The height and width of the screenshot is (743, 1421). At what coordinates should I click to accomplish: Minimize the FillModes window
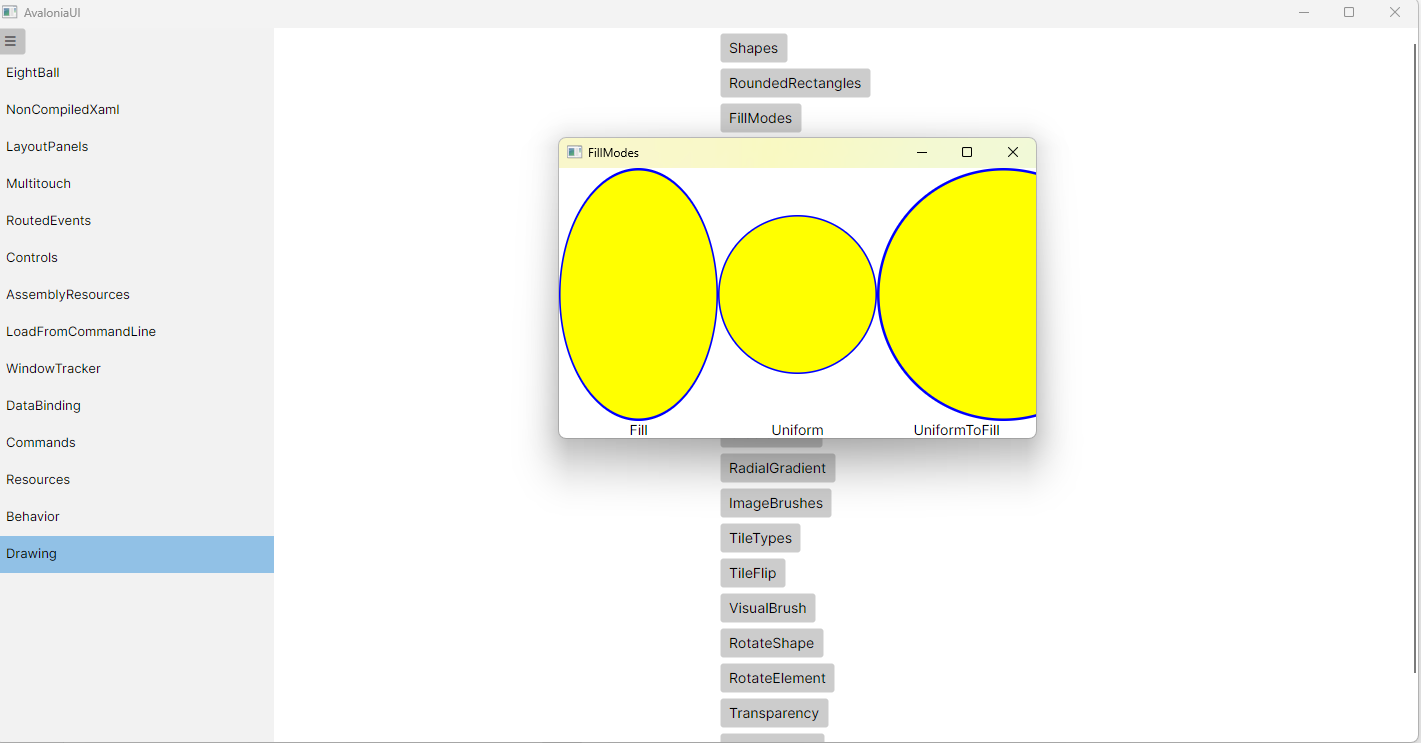pos(922,152)
